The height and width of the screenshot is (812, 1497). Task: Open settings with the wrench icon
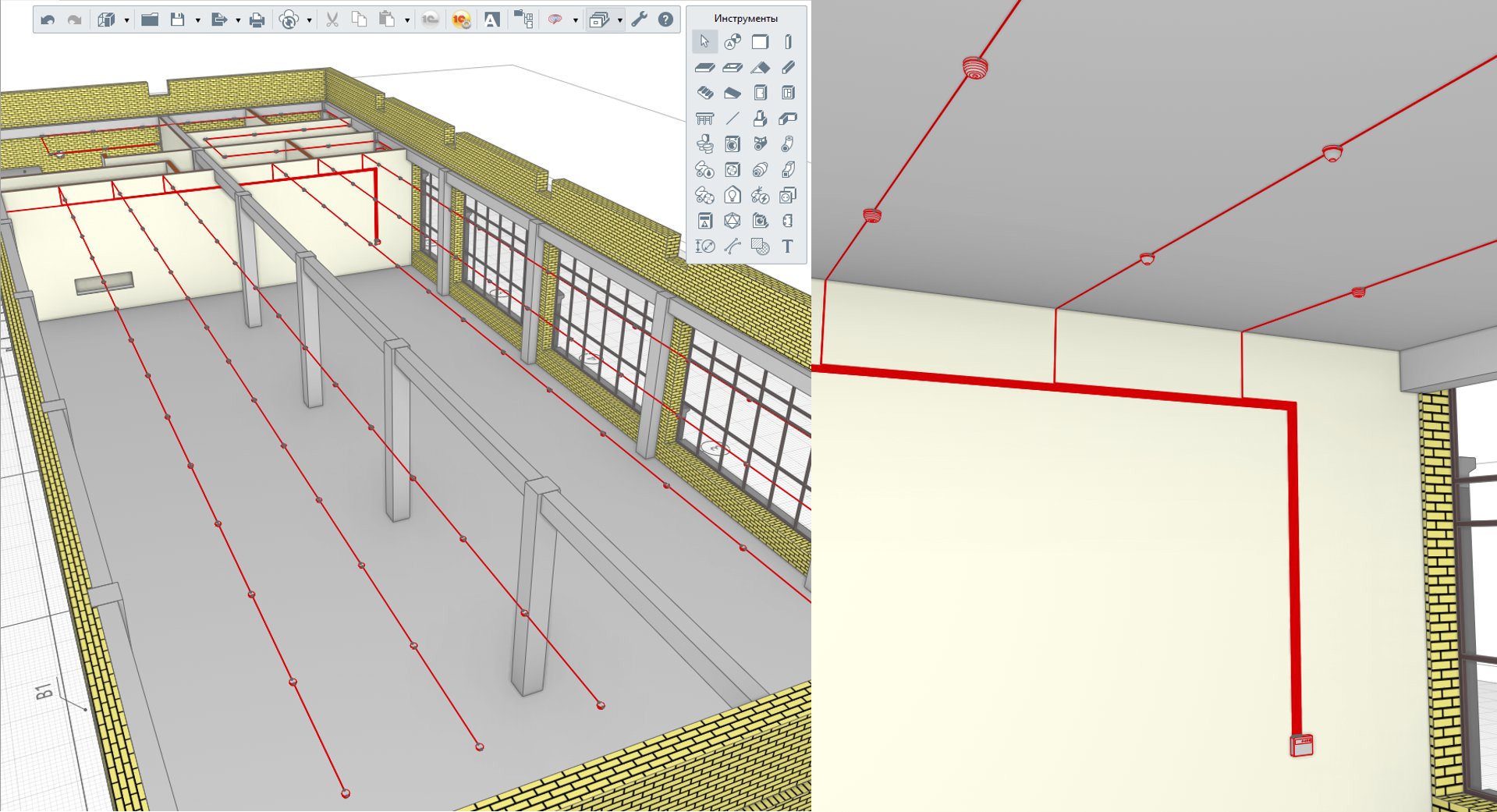pyautogui.click(x=640, y=20)
